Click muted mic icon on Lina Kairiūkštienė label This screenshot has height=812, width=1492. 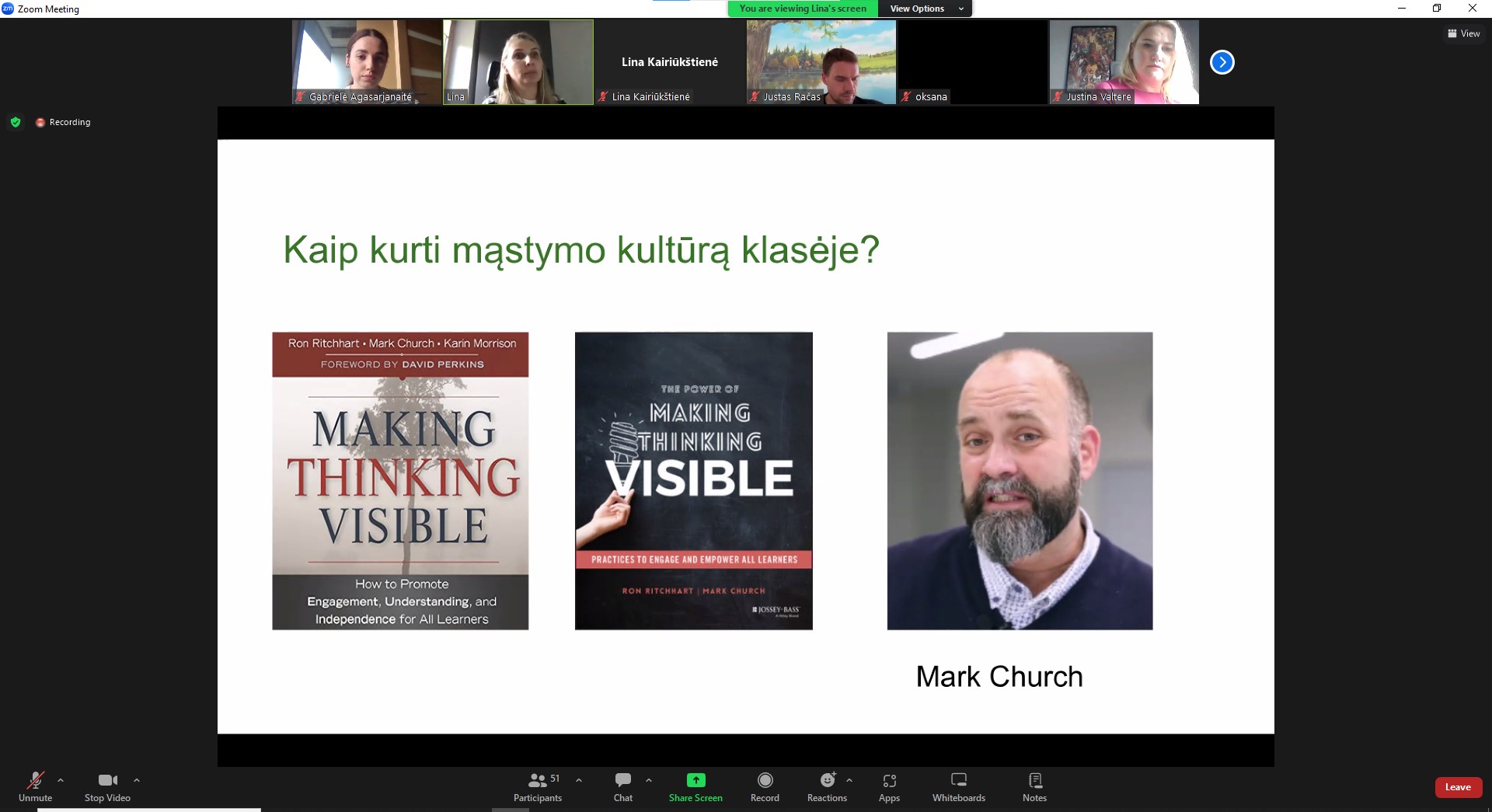click(x=602, y=97)
